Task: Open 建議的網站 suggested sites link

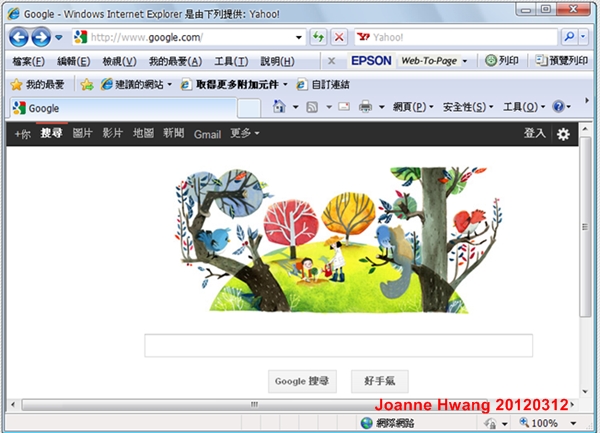Action: (x=136, y=85)
